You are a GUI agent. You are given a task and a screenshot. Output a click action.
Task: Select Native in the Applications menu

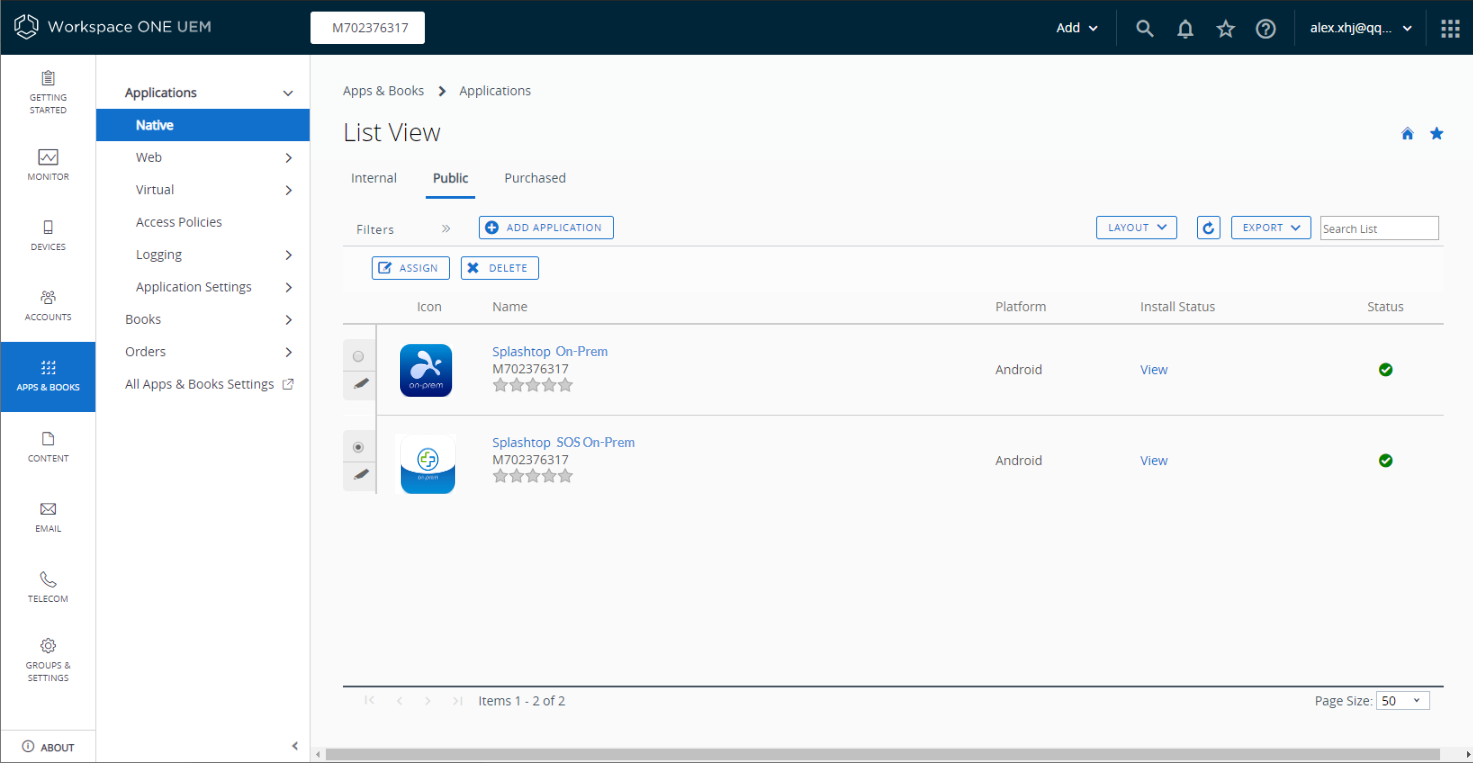[x=203, y=125]
